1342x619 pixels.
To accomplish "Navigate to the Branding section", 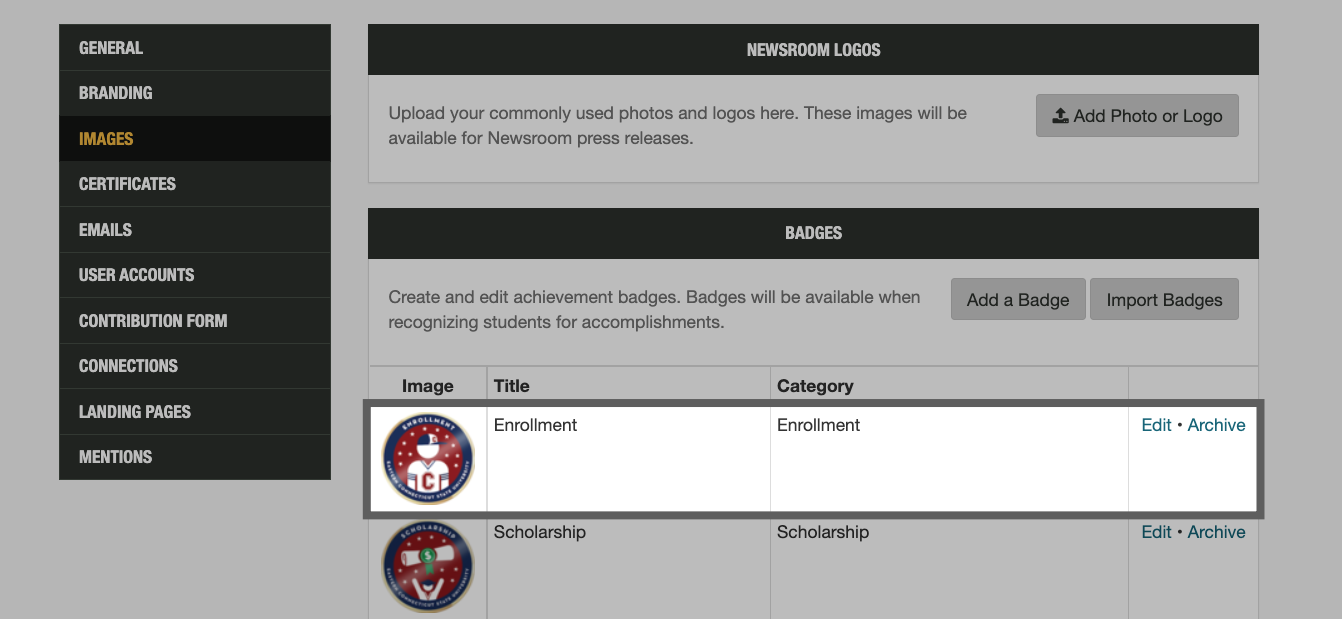I will pos(115,93).
